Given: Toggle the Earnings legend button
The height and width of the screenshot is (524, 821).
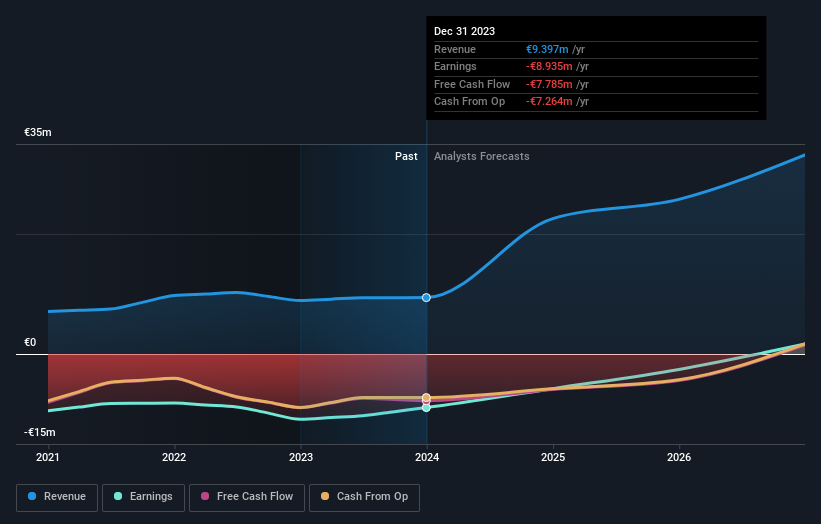Looking at the screenshot, I should pyautogui.click(x=143, y=497).
